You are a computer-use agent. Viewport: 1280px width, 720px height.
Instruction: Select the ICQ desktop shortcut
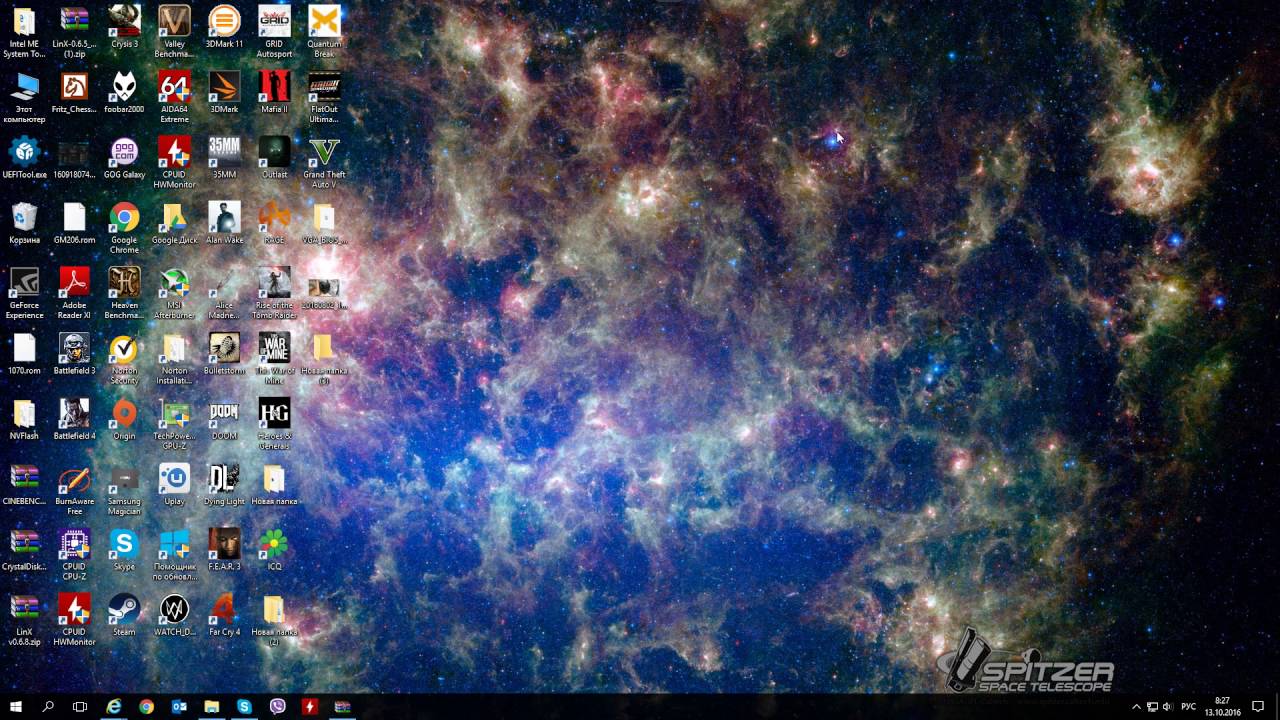click(274, 550)
